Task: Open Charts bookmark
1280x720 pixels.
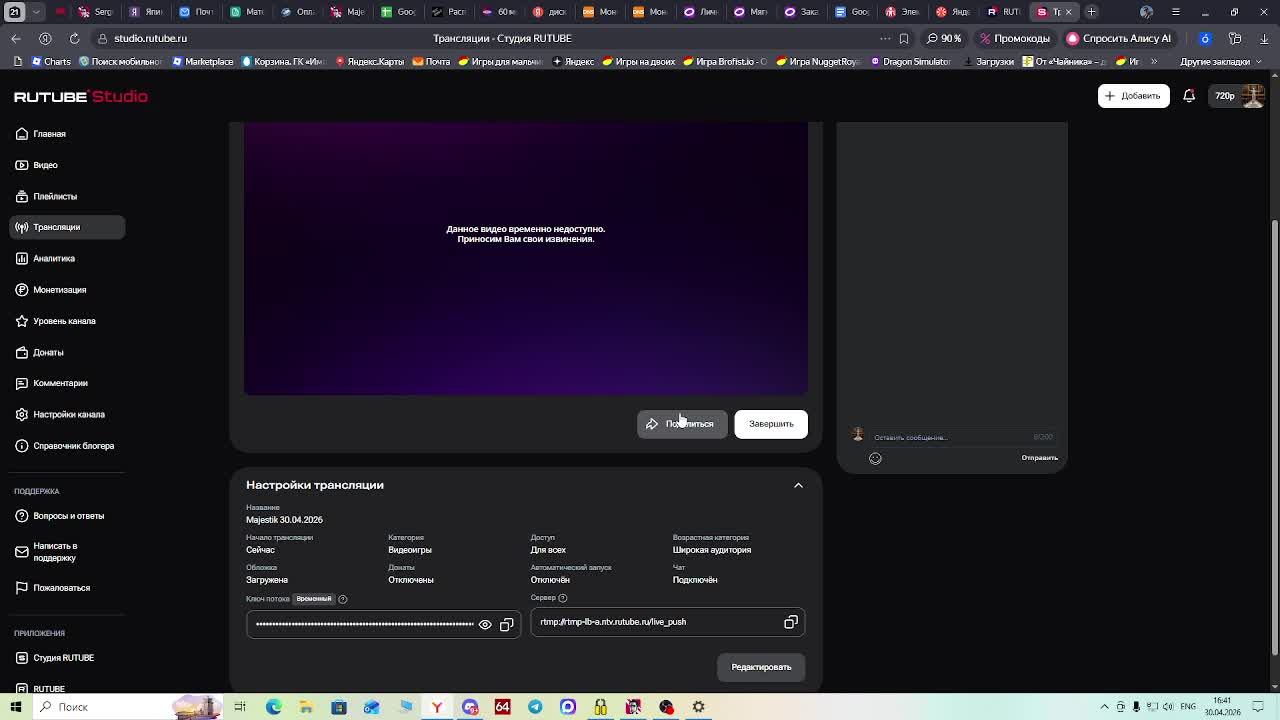Action: [x=51, y=62]
